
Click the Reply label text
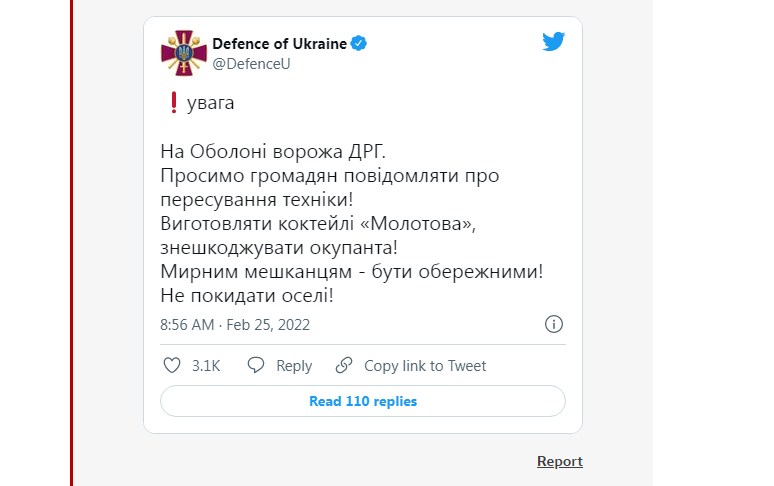click(x=294, y=366)
